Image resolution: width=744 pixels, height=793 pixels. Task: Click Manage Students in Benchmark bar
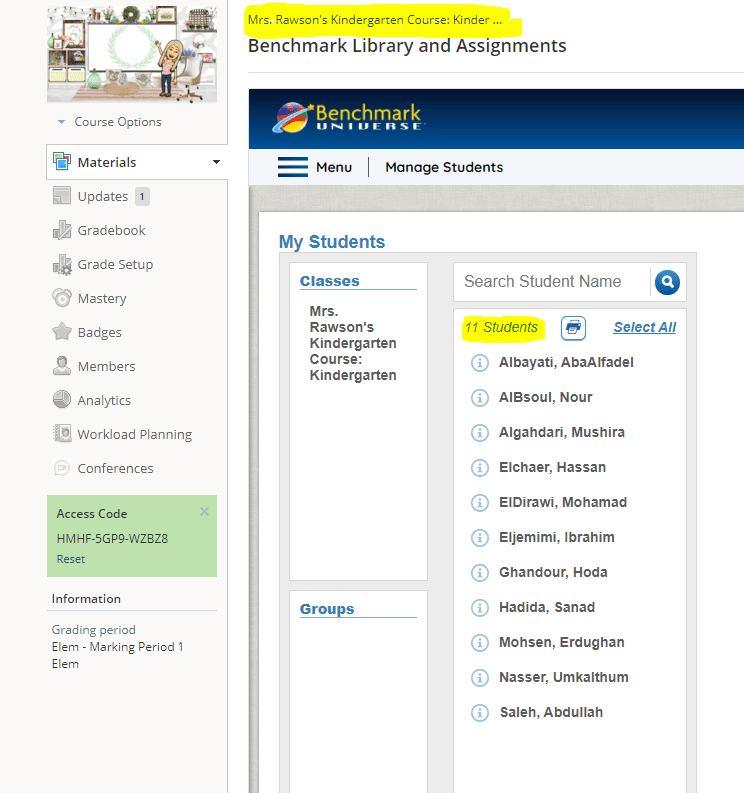[444, 167]
